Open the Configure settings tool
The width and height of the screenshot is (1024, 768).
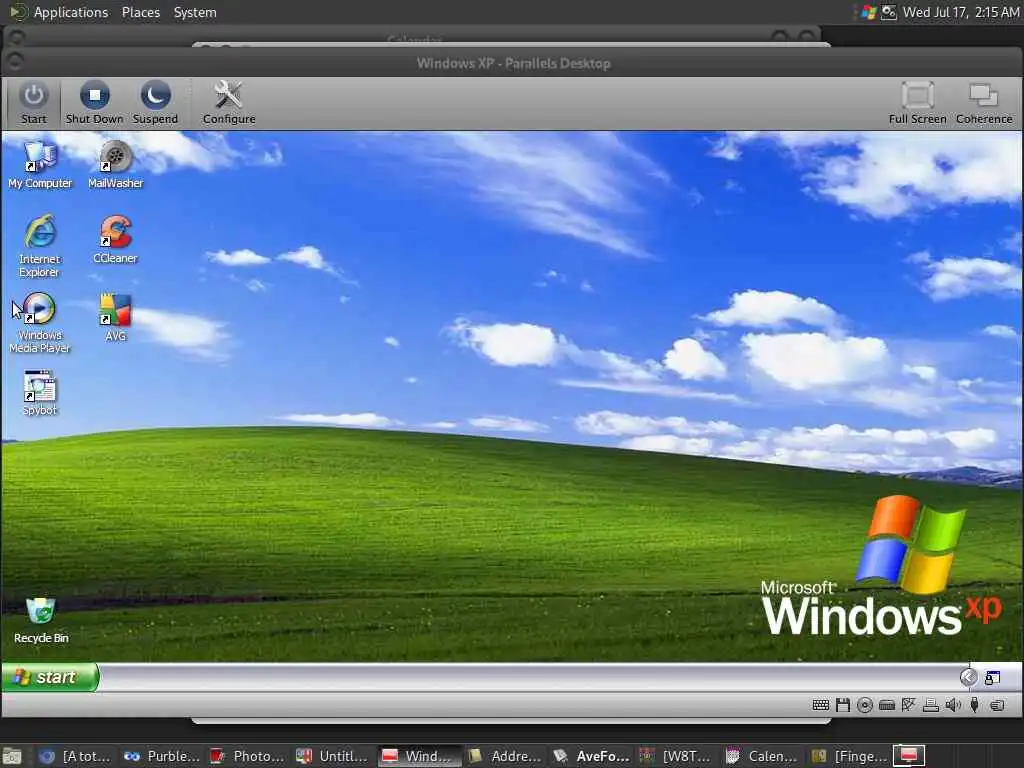229,103
